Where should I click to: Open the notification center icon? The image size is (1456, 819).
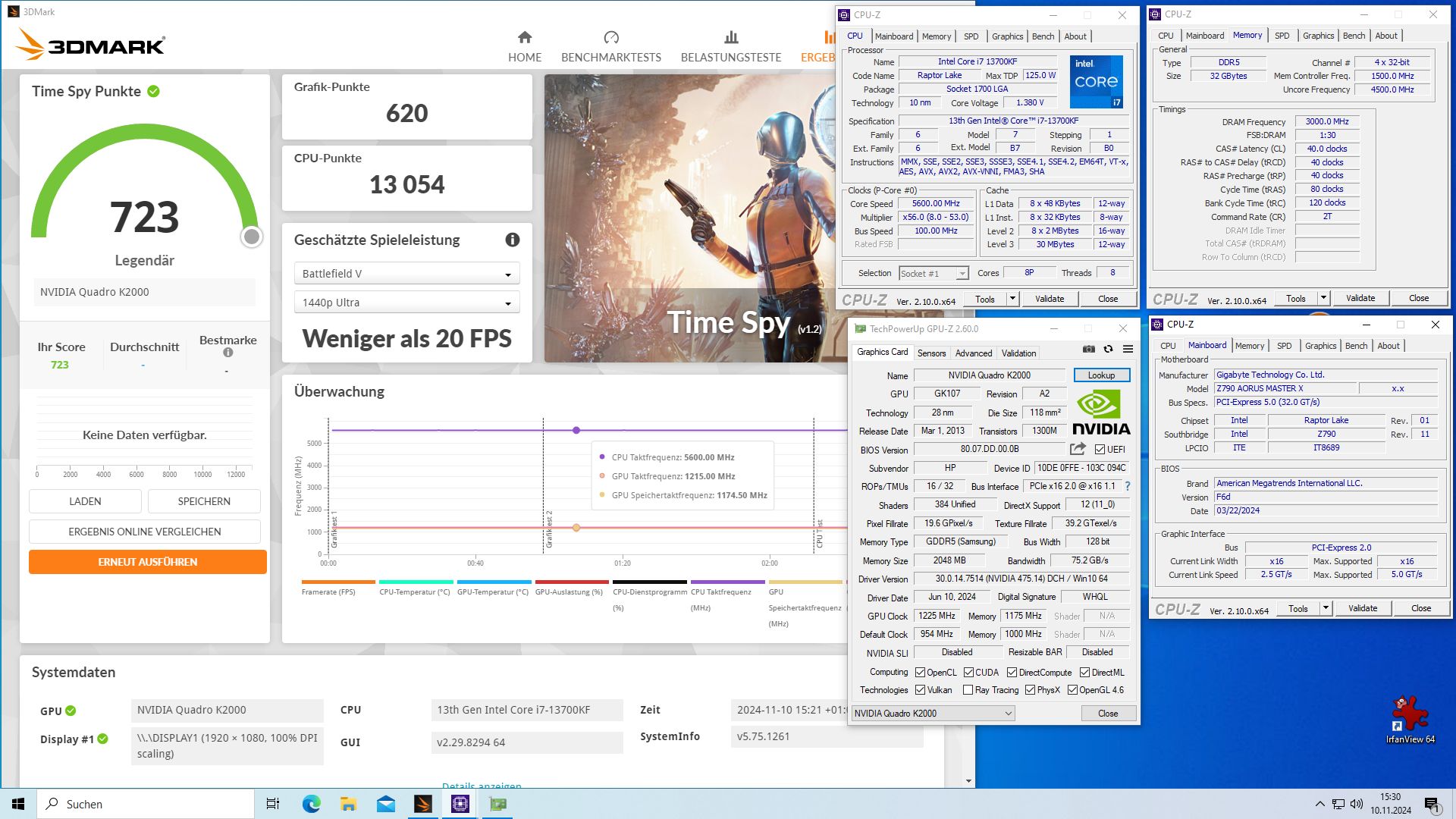1432,804
